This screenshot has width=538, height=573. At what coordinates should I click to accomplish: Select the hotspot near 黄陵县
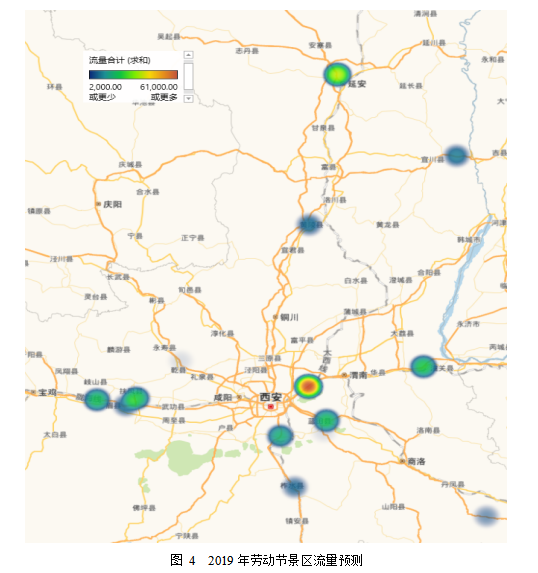click(x=310, y=224)
